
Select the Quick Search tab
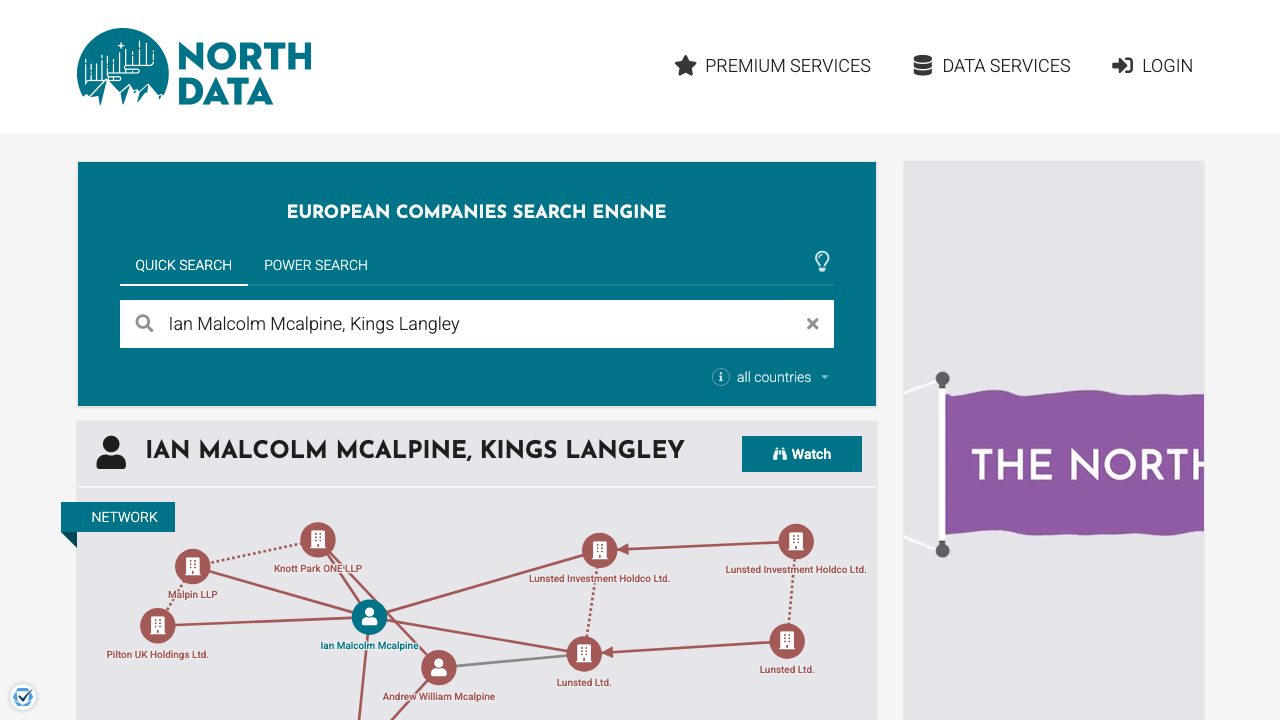click(184, 265)
